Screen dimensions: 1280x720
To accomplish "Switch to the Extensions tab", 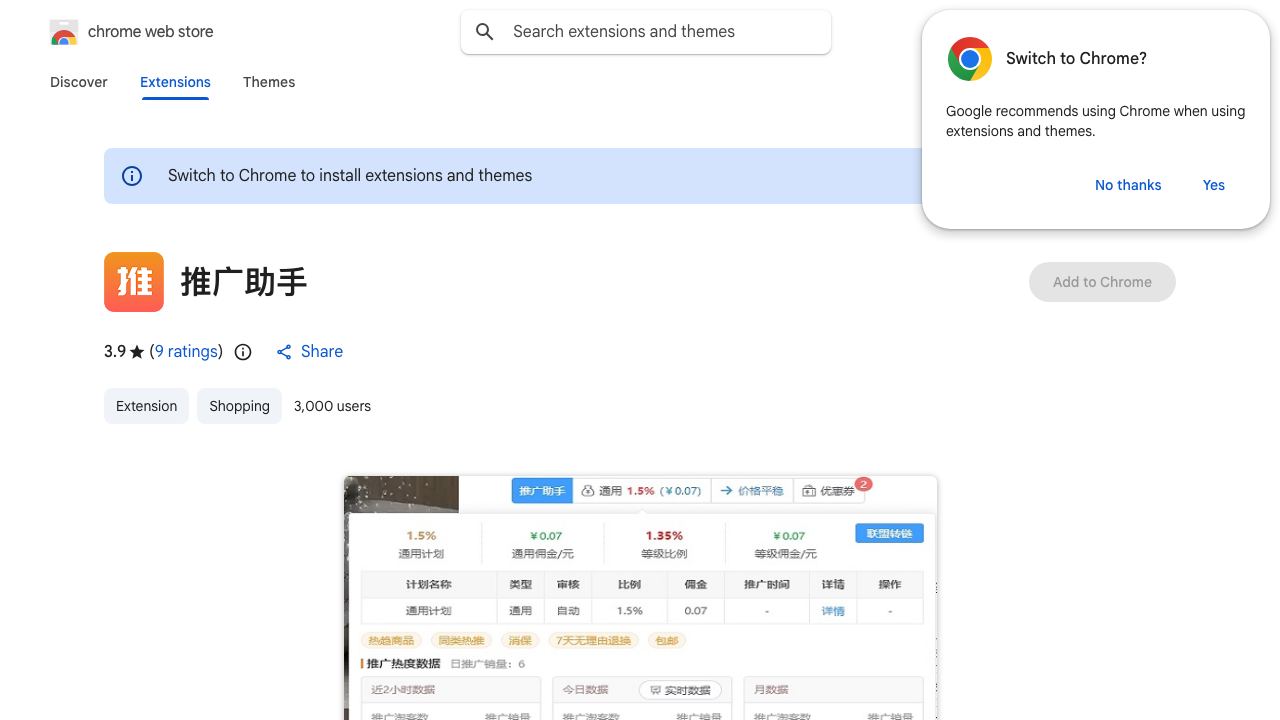I will 175,82.
